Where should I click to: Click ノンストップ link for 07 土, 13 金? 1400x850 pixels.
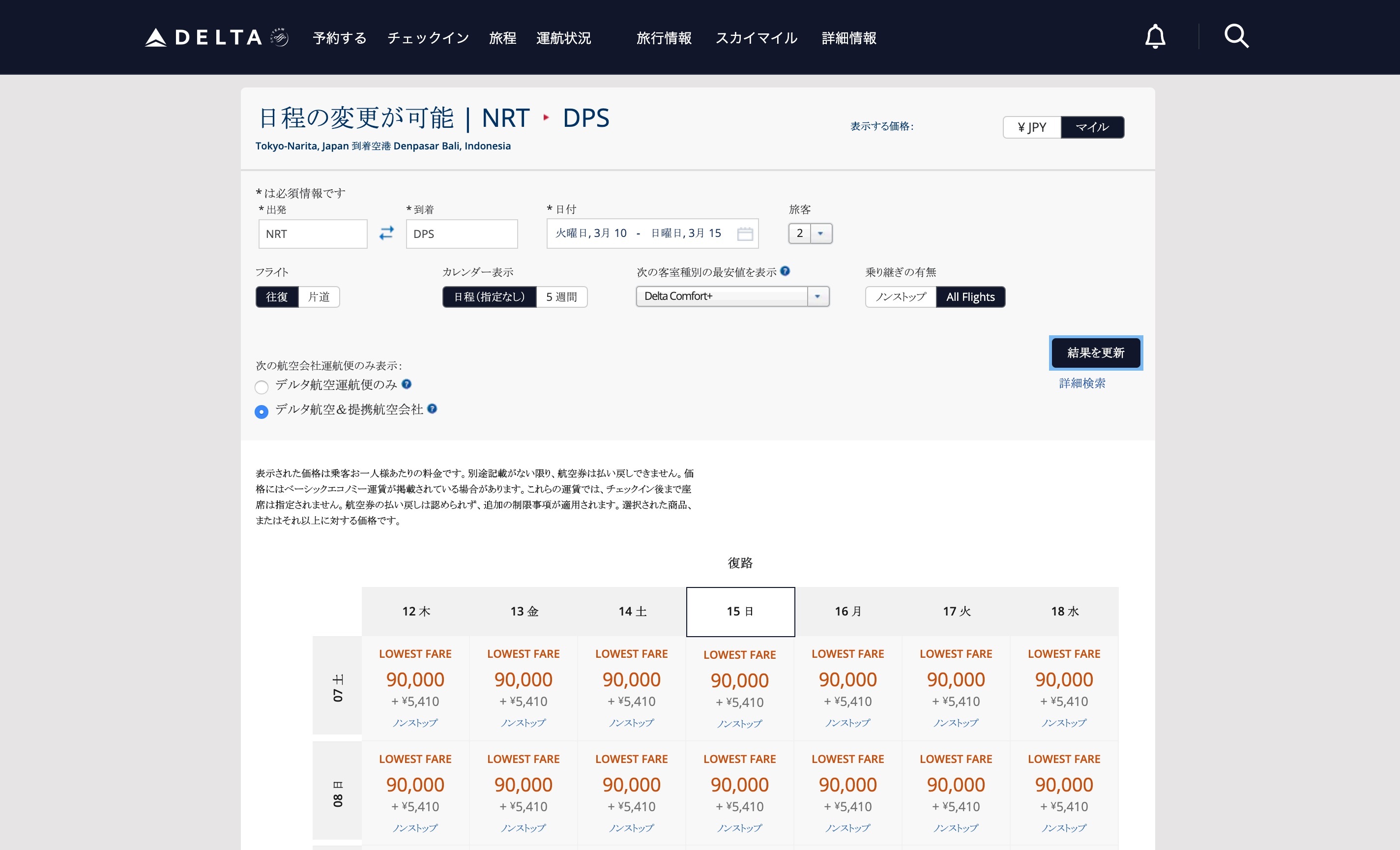coord(524,723)
